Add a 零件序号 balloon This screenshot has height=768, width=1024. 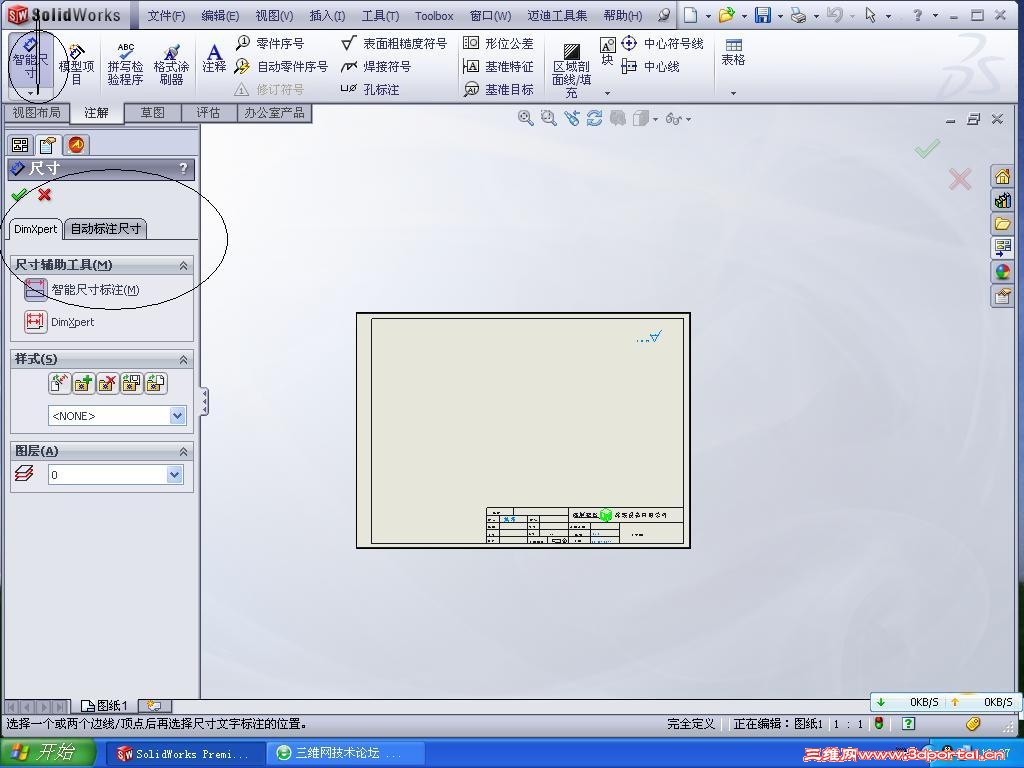(x=270, y=43)
